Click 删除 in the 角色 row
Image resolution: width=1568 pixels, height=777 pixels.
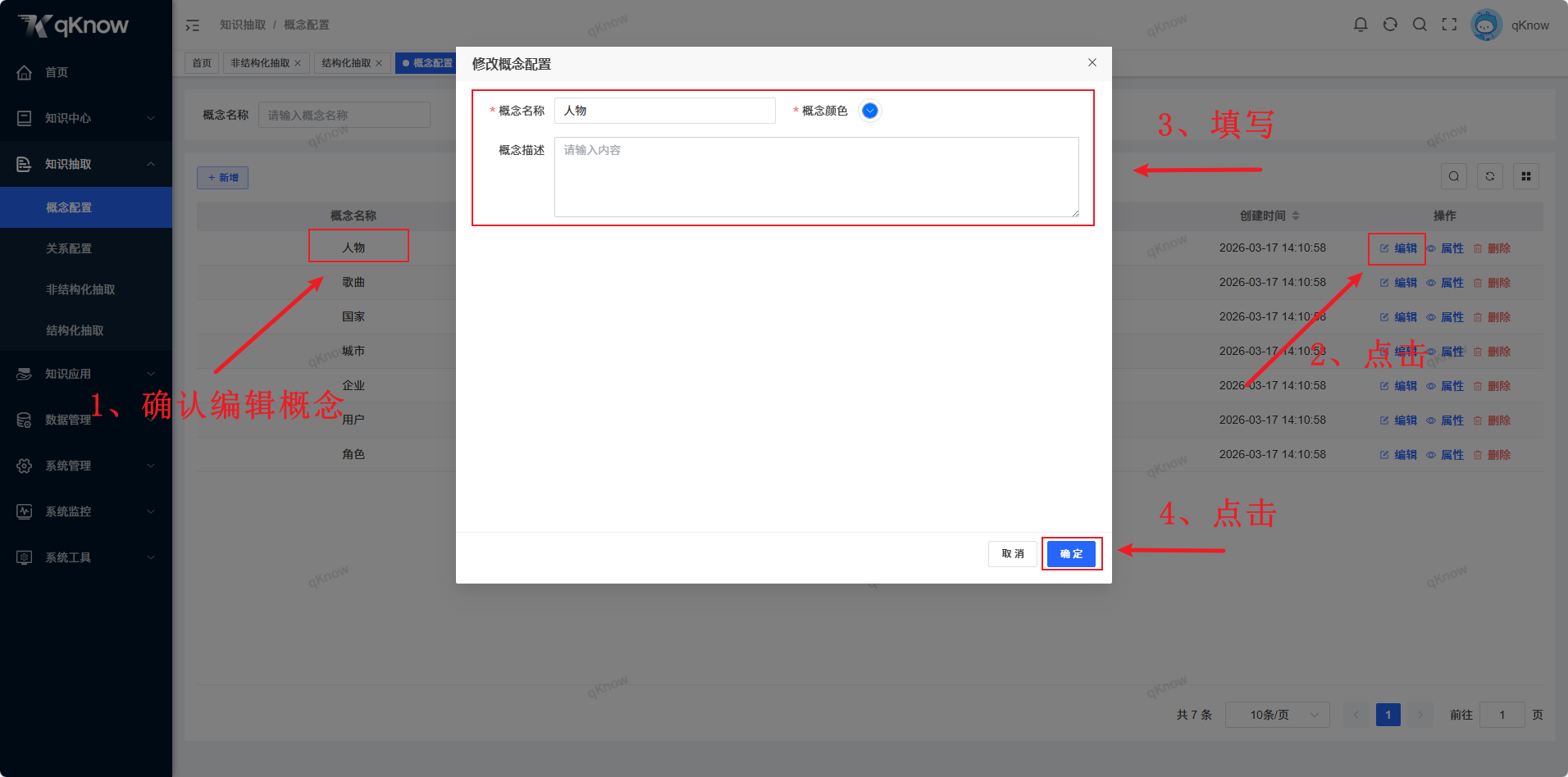[x=1492, y=455]
